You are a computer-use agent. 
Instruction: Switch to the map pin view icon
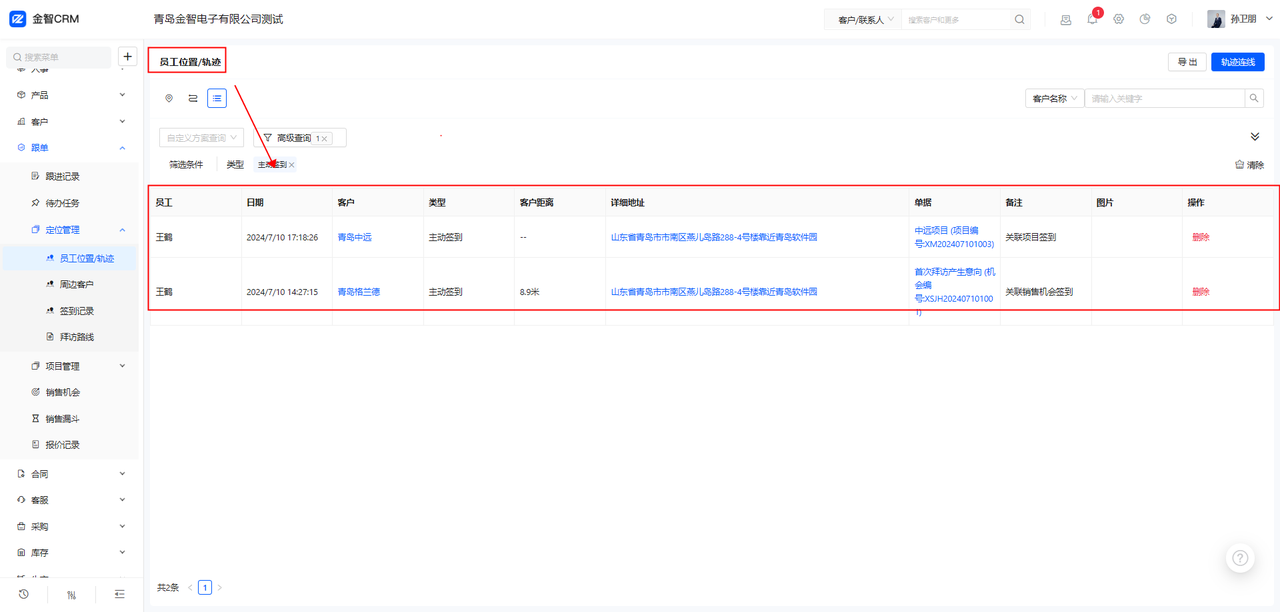pos(169,98)
